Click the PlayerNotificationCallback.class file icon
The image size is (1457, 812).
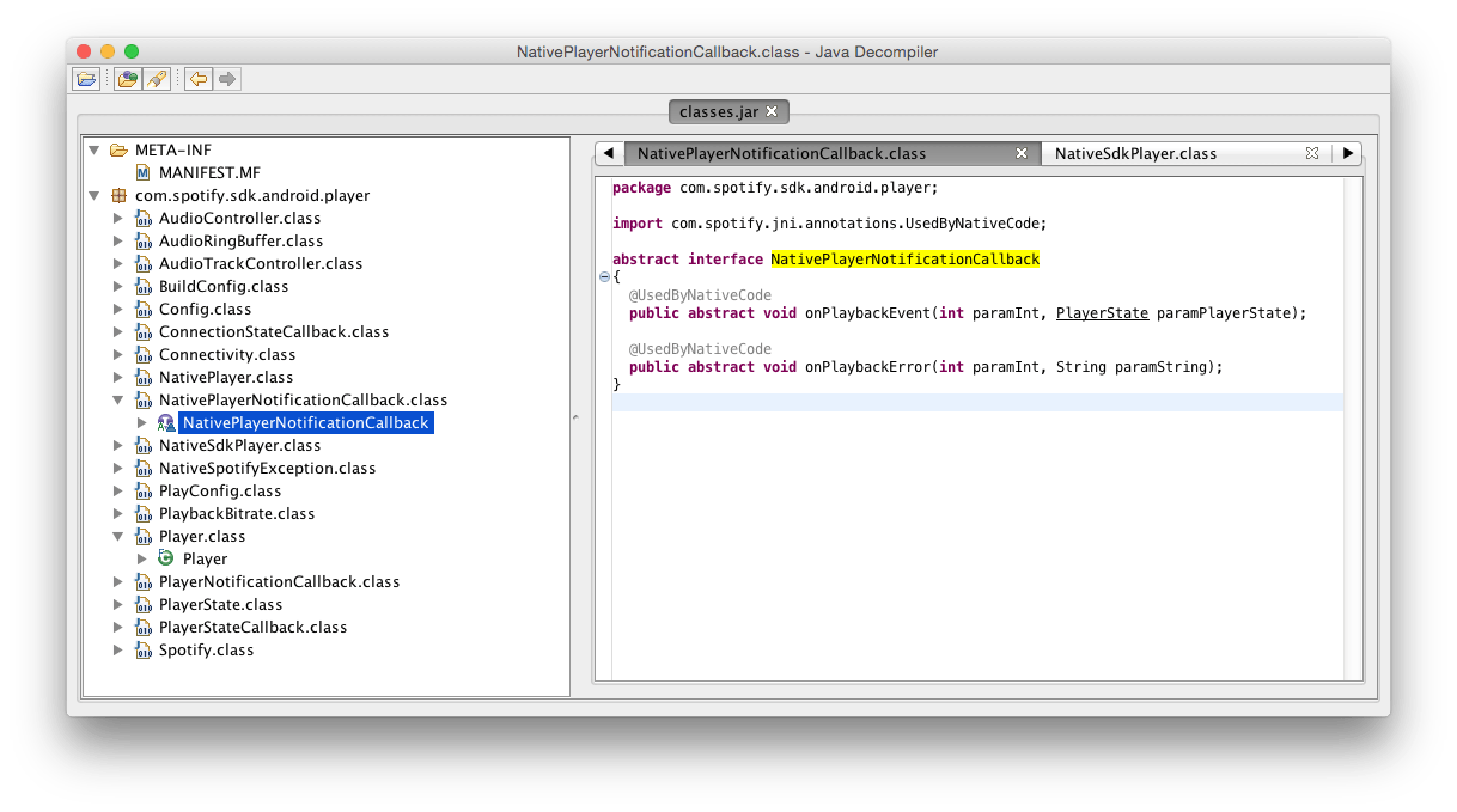click(x=143, y=582)
